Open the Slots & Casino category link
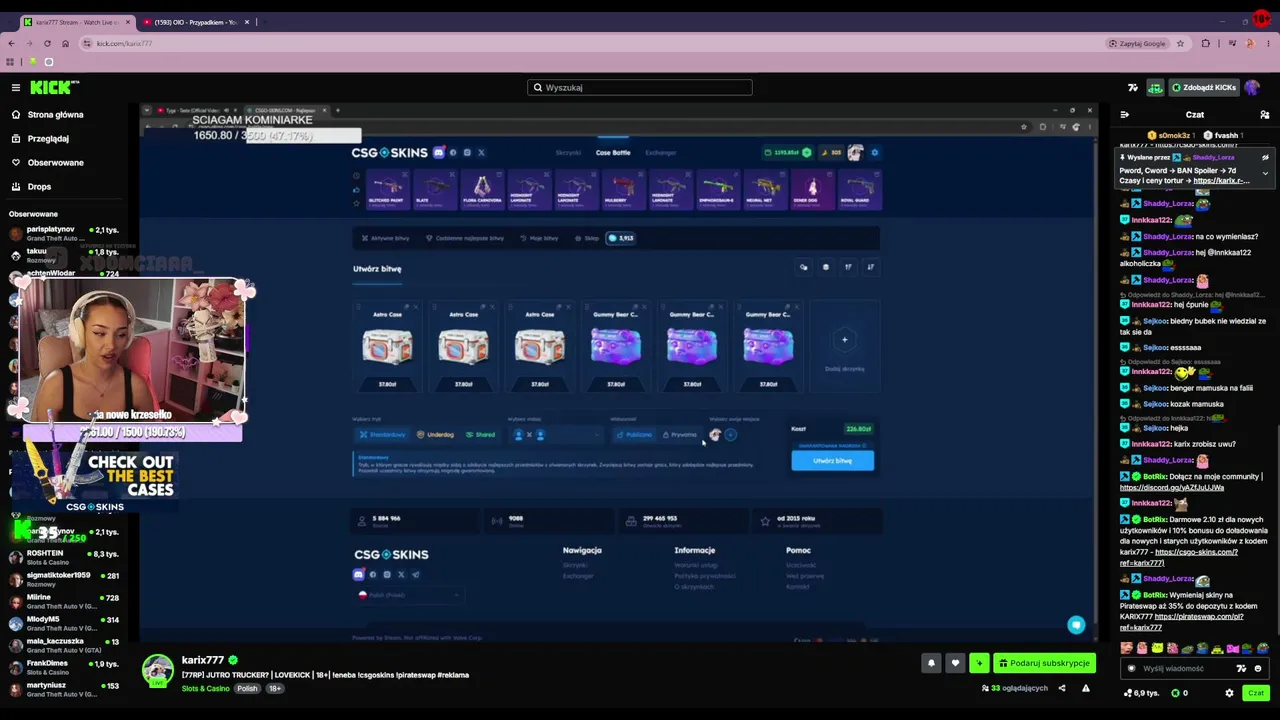 (x=206, y=689)
